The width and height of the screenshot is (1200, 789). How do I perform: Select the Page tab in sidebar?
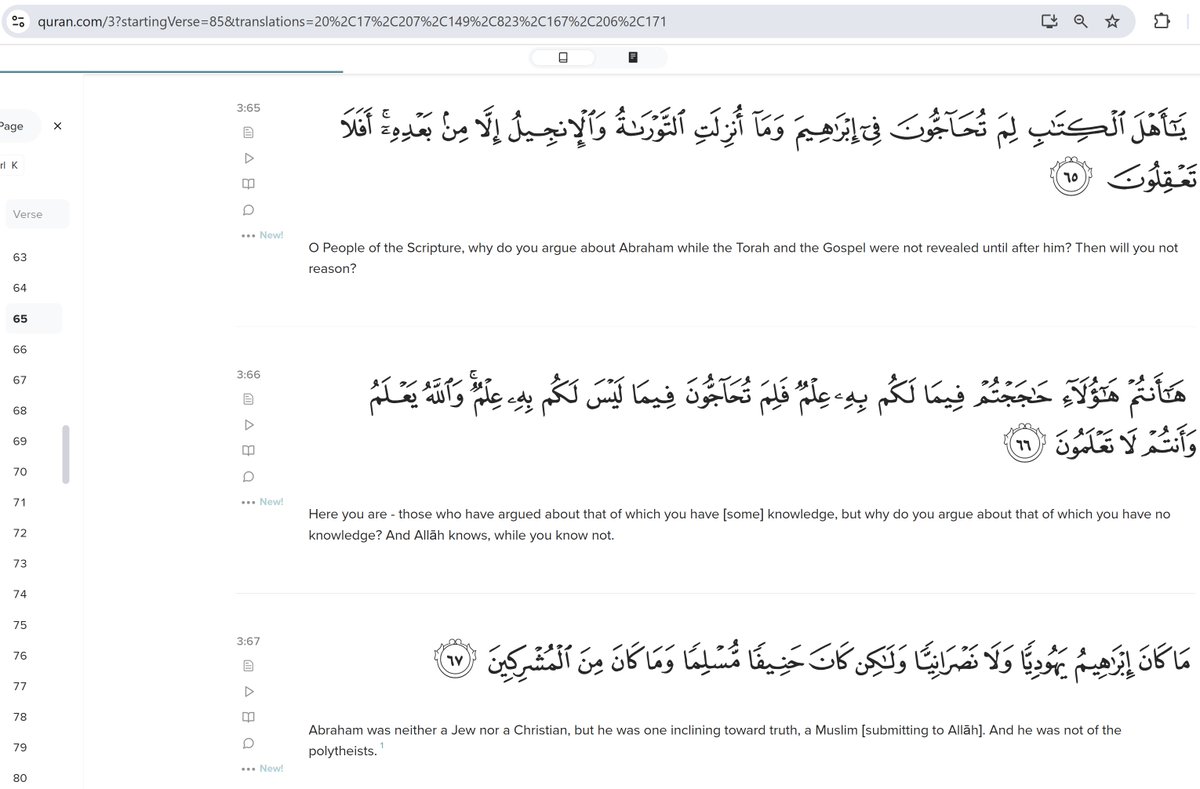(14, 126)
